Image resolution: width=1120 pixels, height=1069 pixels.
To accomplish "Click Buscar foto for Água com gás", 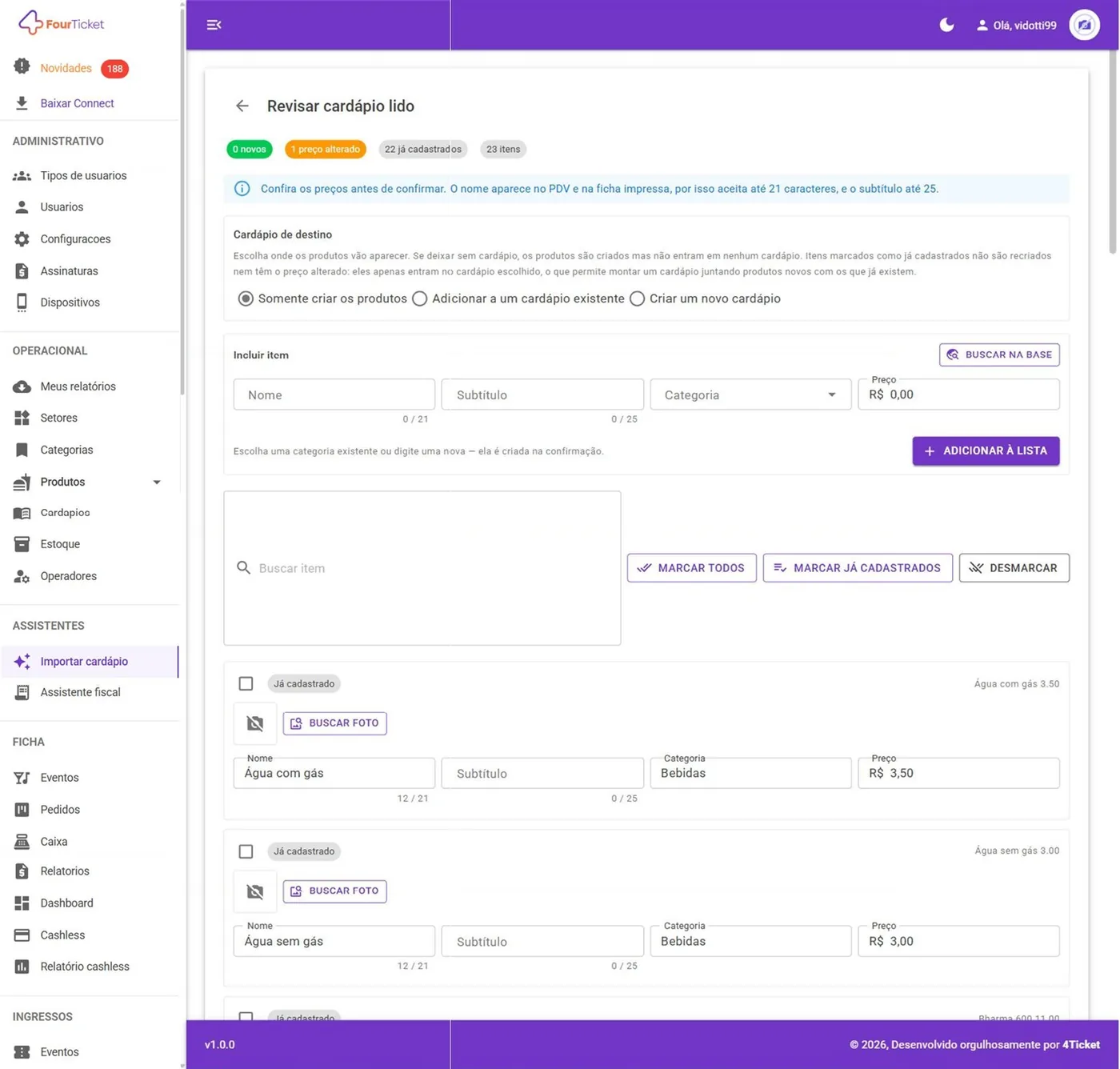I will click(334, 723).
